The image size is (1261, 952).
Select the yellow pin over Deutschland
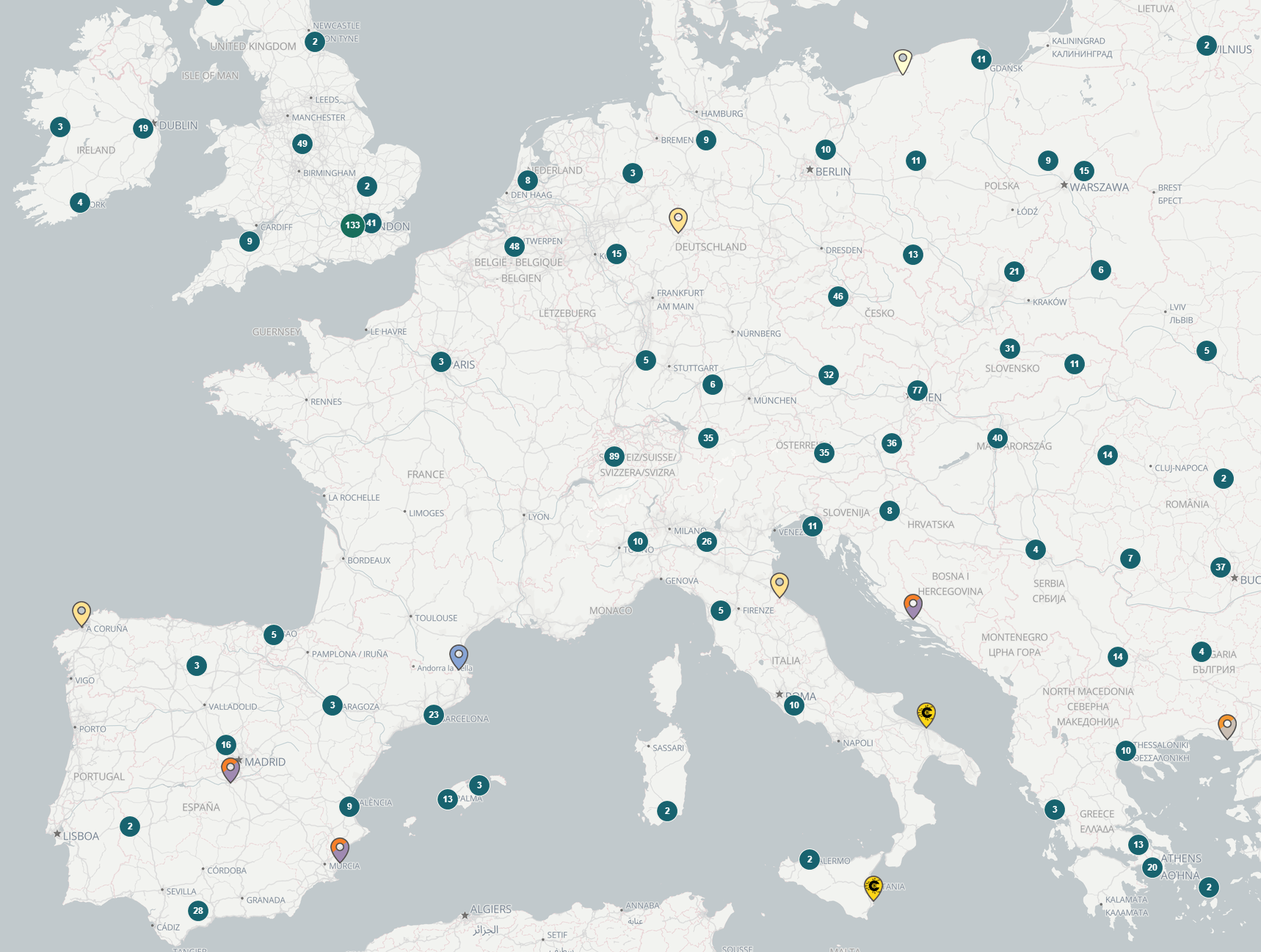[x=678, y=218]
